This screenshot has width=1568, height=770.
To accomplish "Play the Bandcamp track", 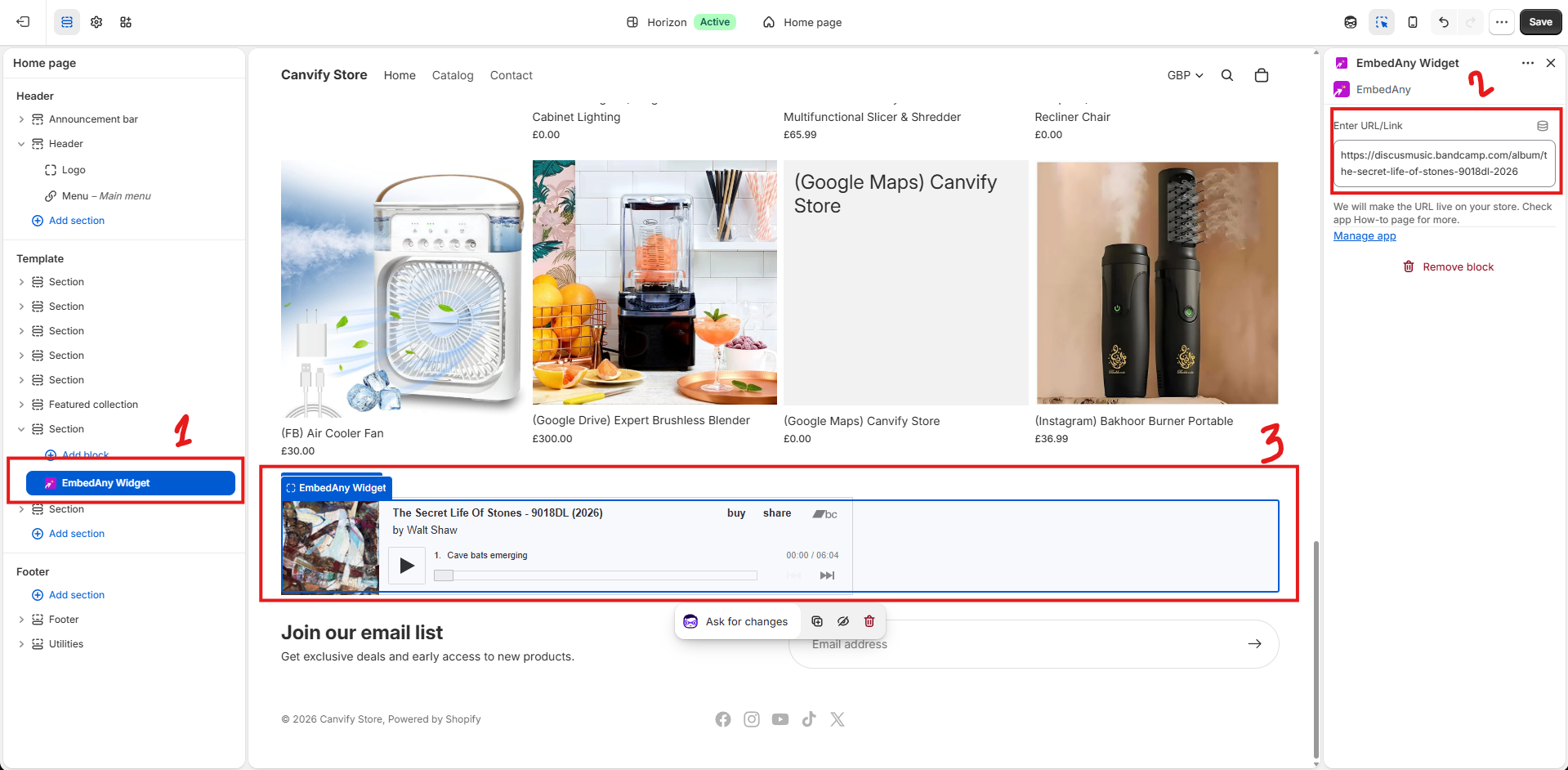I will [x=407, y=566].
